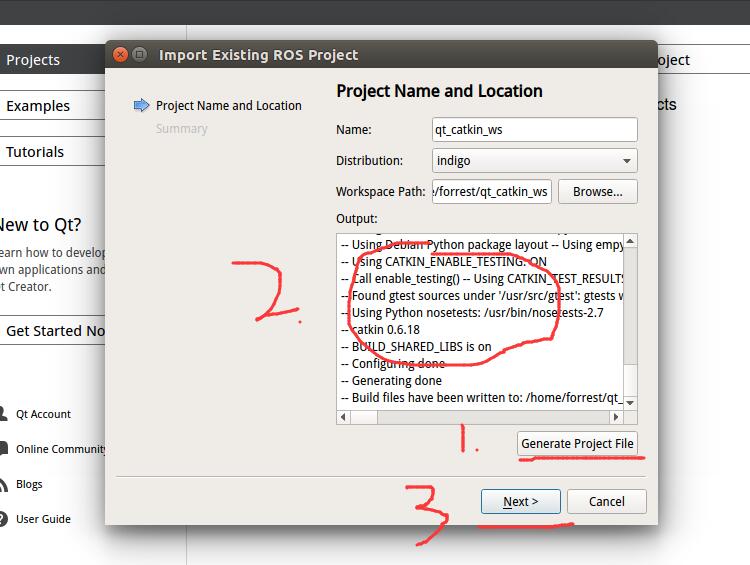
Task: Open the Projects tab in welcome screen
Action: [x=52, y=60]
